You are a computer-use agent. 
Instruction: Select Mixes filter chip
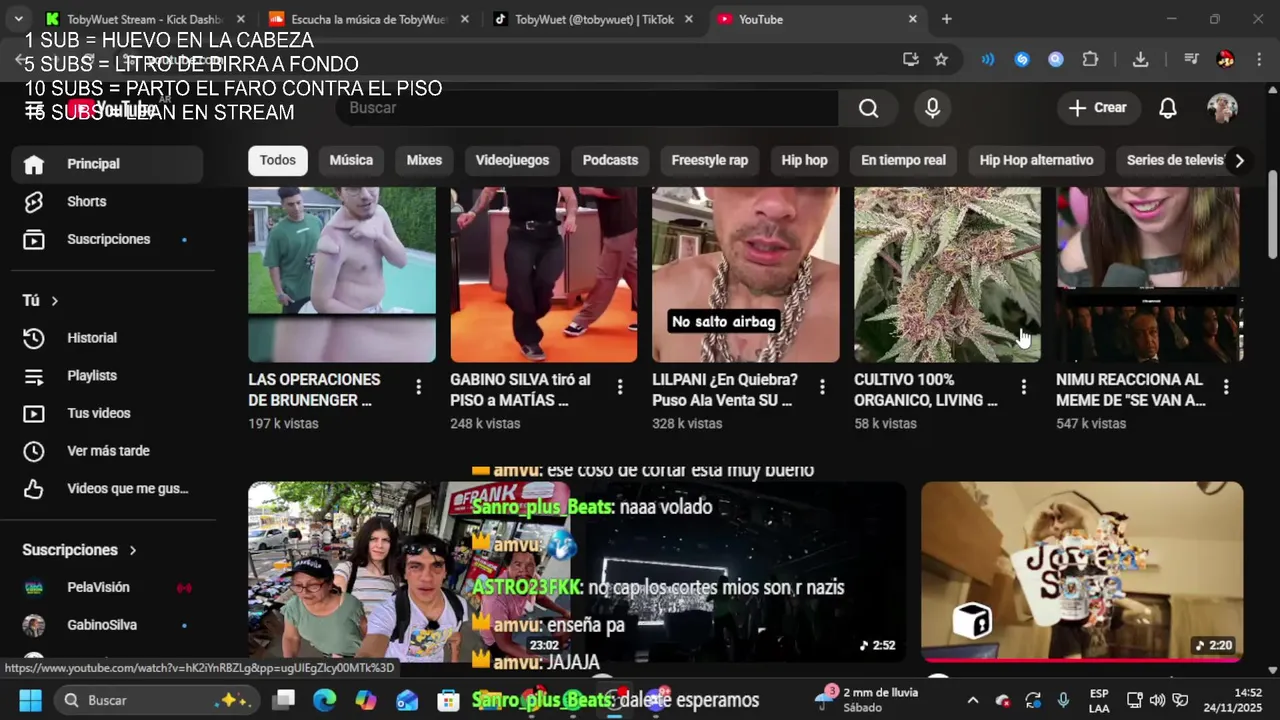(x=424, y=160)
